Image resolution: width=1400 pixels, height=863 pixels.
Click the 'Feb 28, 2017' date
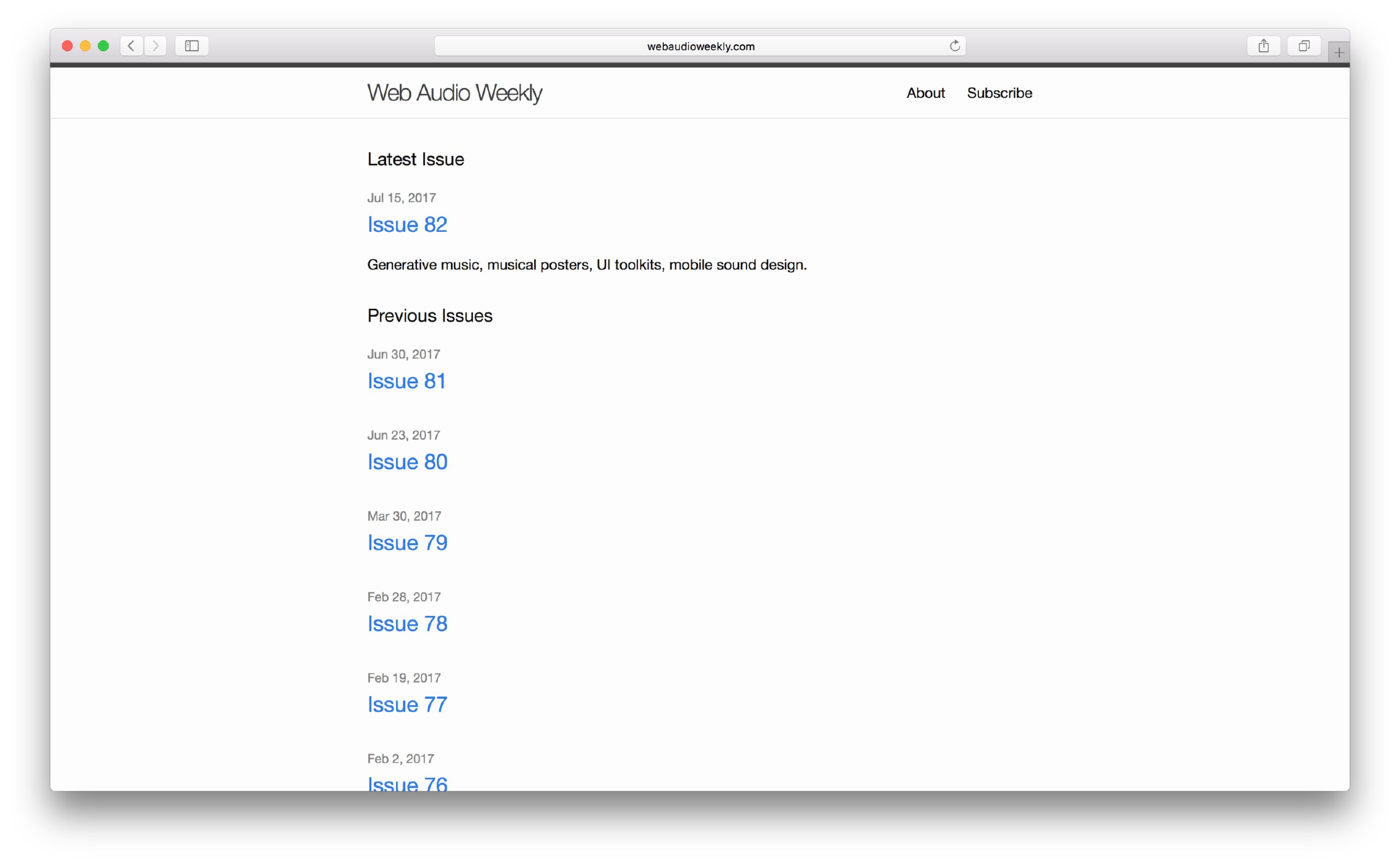click(404, 597)
